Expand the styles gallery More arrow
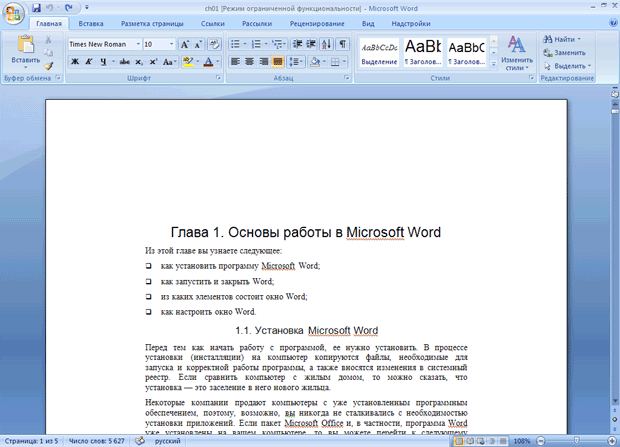The image size is (620, 447). 493,64
